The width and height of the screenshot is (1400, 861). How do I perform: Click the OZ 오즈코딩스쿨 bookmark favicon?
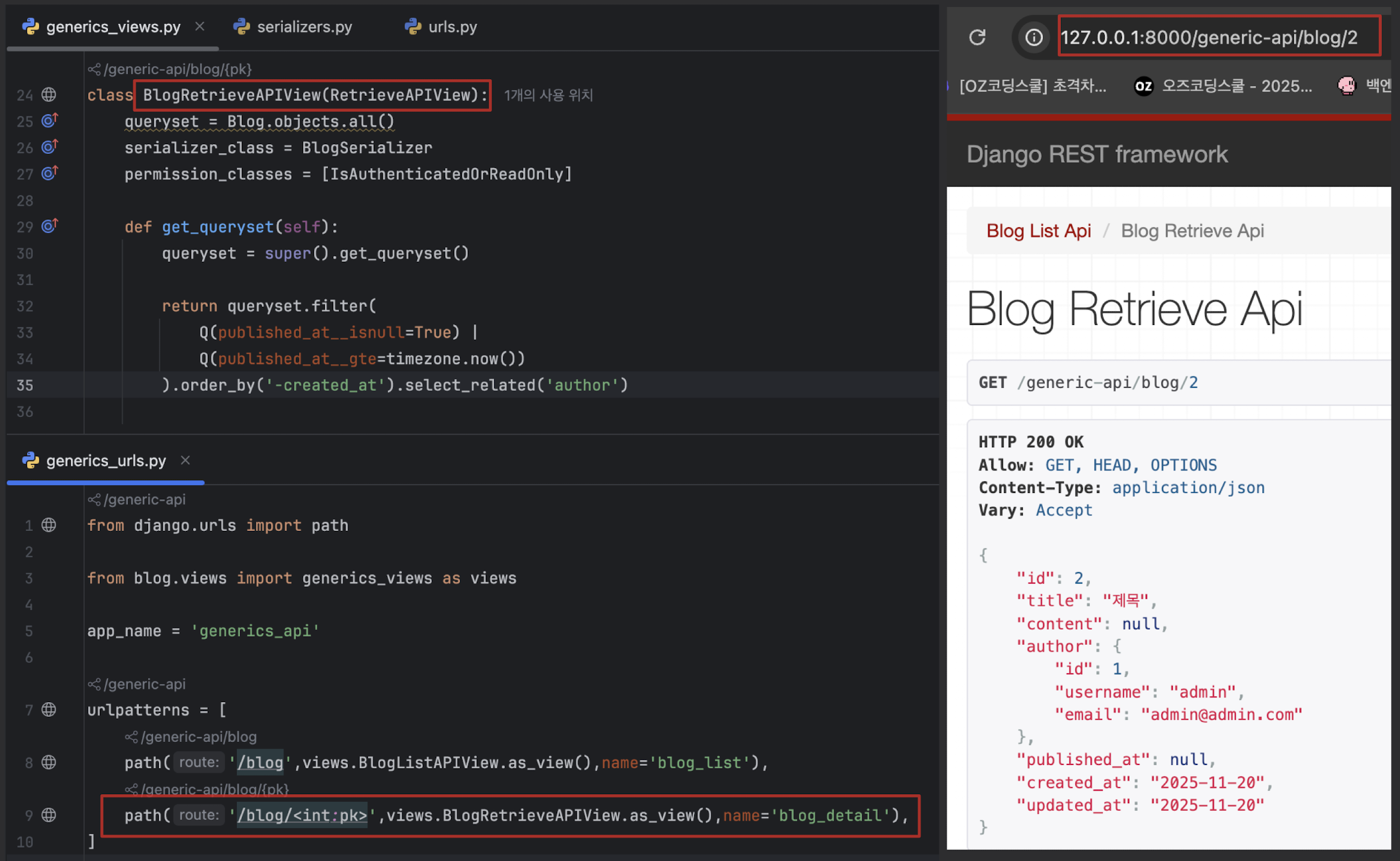click(1143, 86)
